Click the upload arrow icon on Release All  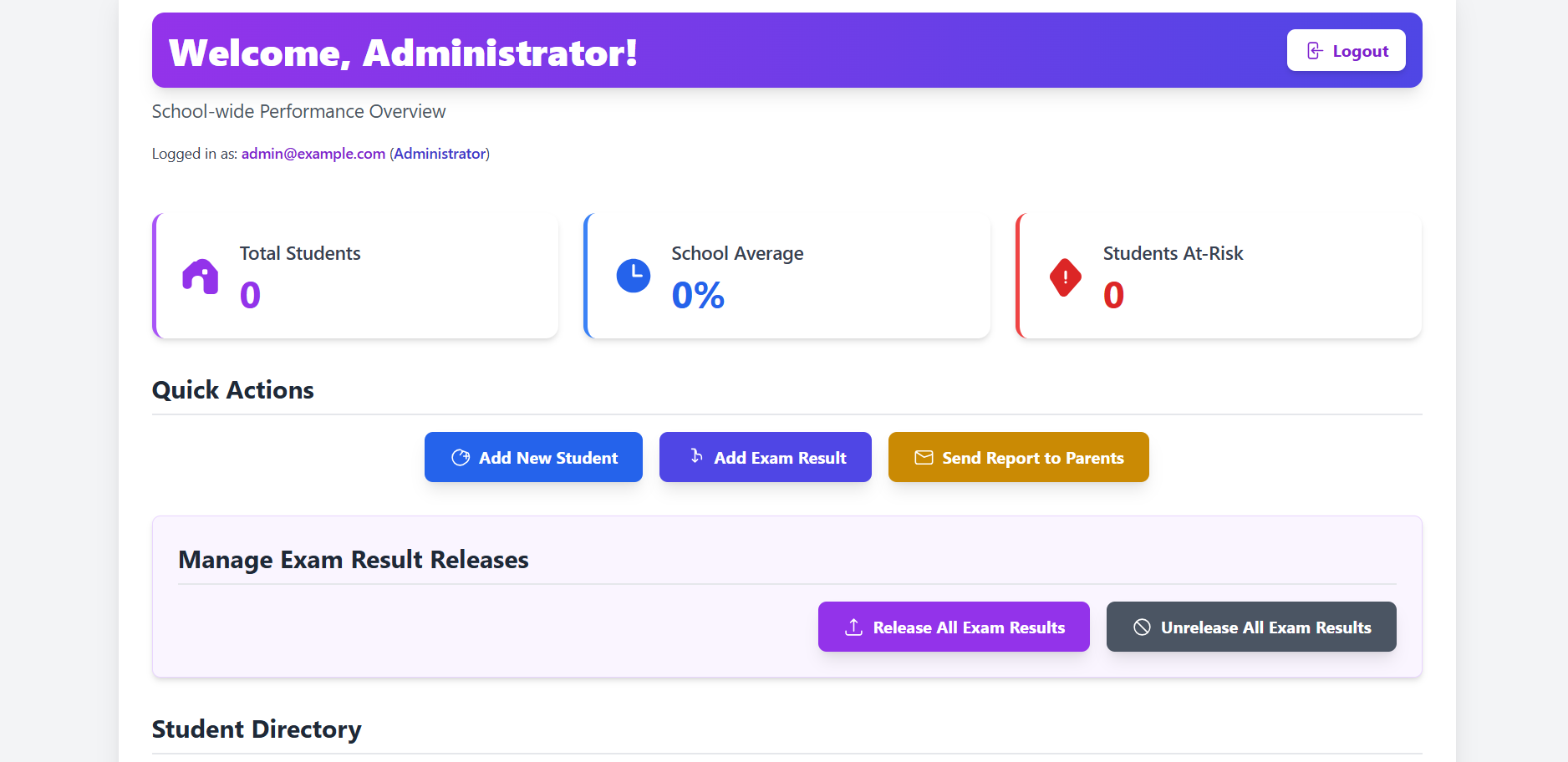coord(853,627)
